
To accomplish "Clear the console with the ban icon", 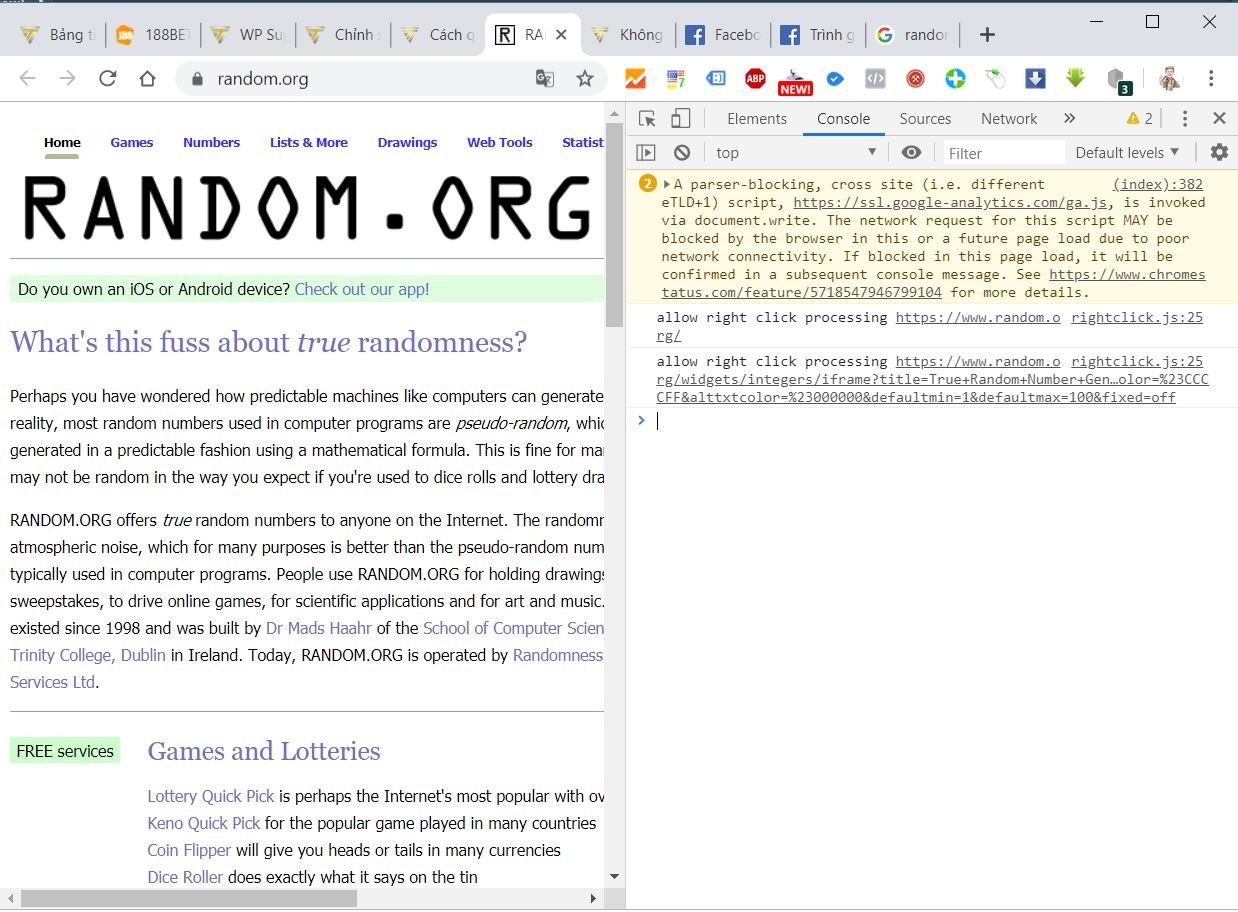I will [x=682, y=153].
